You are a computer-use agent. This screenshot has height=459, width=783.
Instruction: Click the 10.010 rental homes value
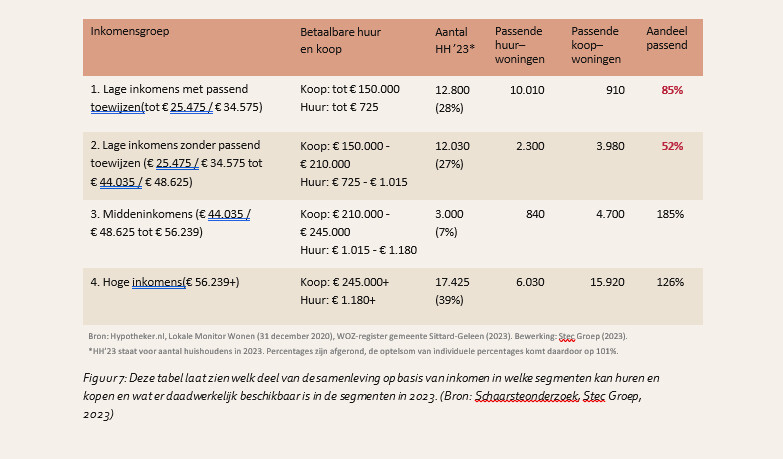click(527, 90)
